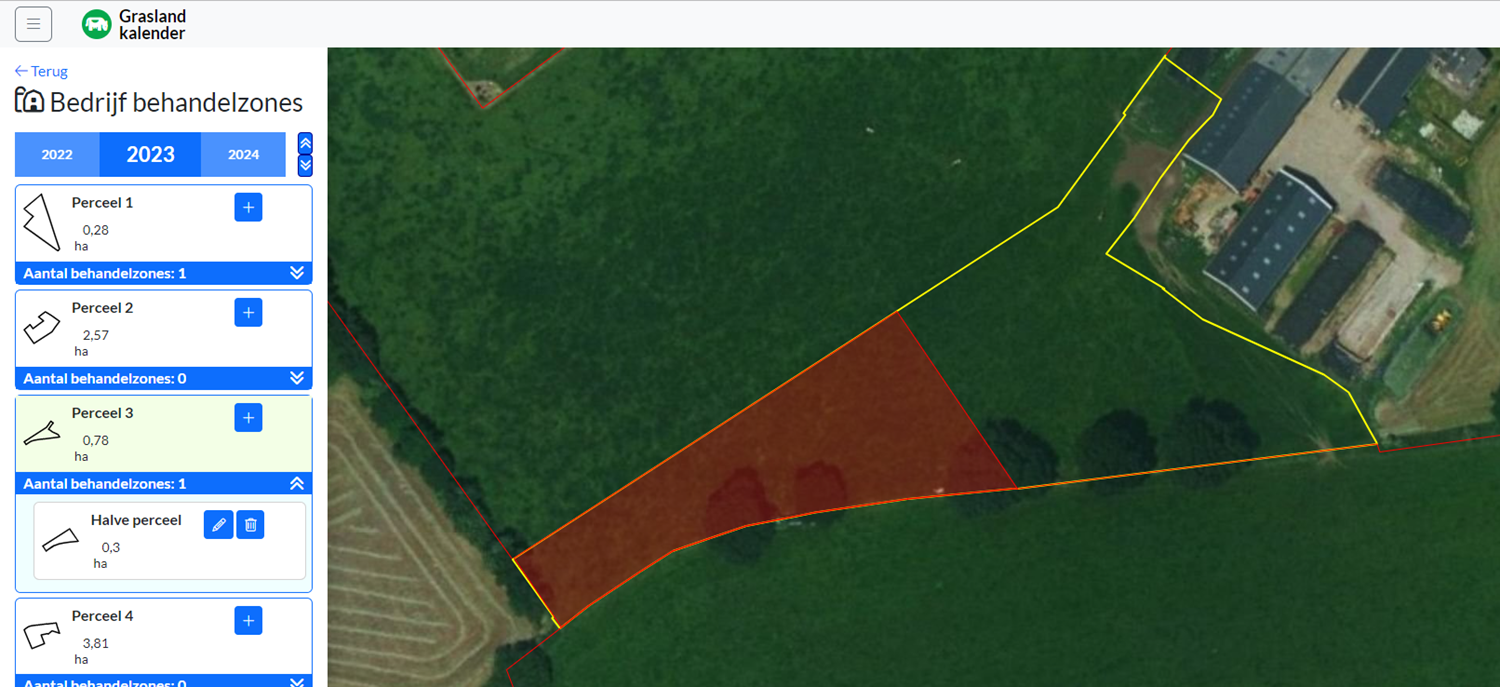Switch to year 2022
This screenshot has height=687, width=1500.
coord(57,154)
